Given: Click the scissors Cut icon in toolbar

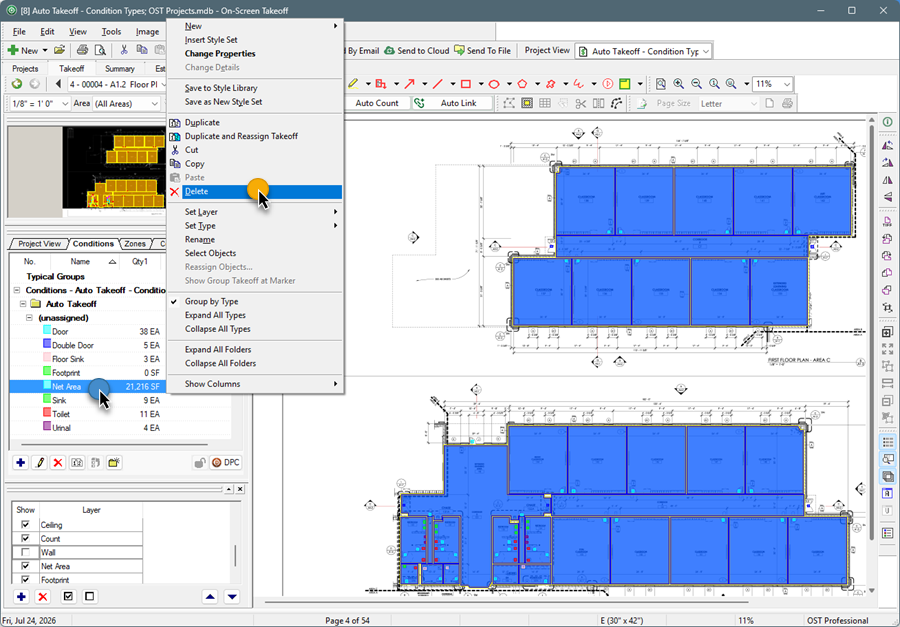Looking at the screenshot, I should [123, 50].
